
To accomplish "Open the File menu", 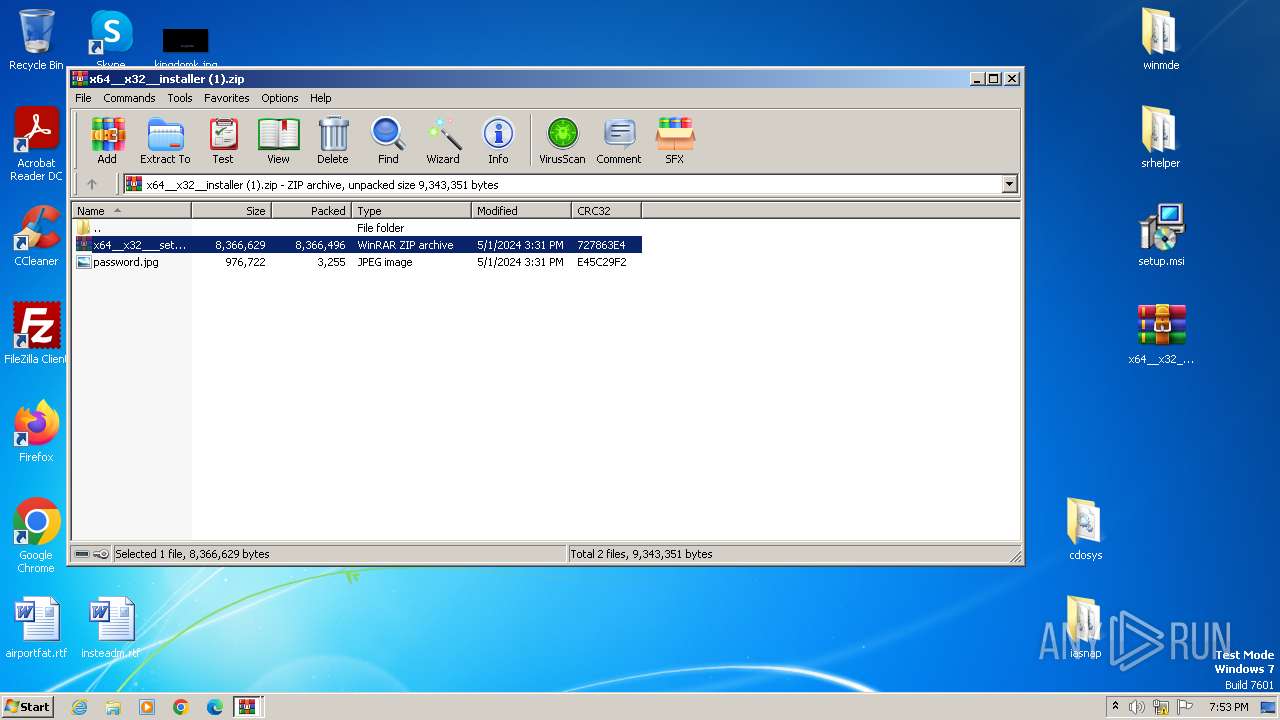I will [83, 98].
